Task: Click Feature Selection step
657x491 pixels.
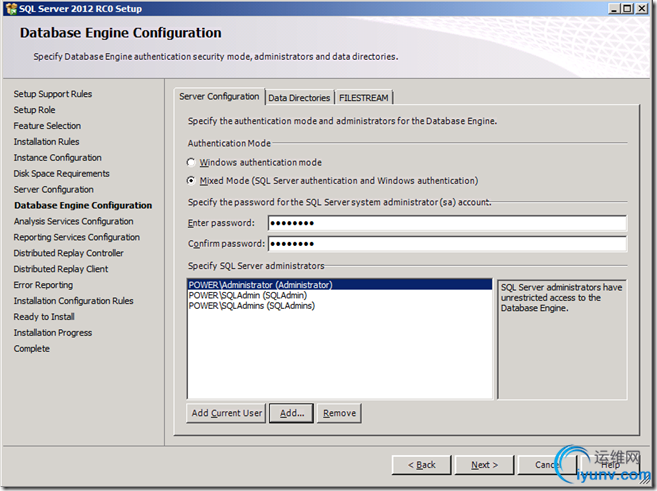Action: [47, 126]
